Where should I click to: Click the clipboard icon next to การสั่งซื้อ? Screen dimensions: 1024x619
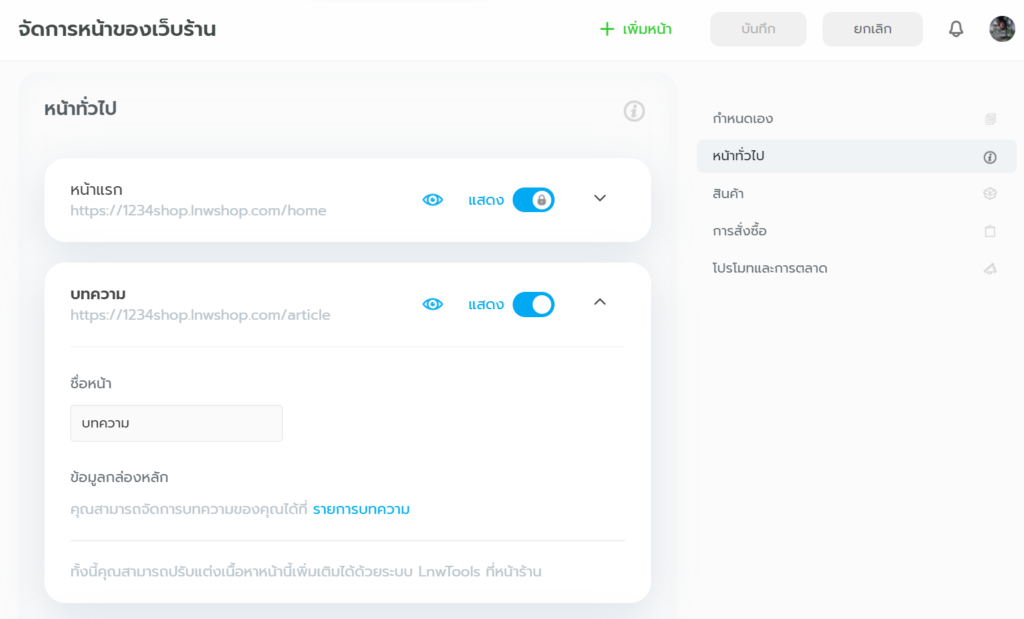click(x=990, y=231)
